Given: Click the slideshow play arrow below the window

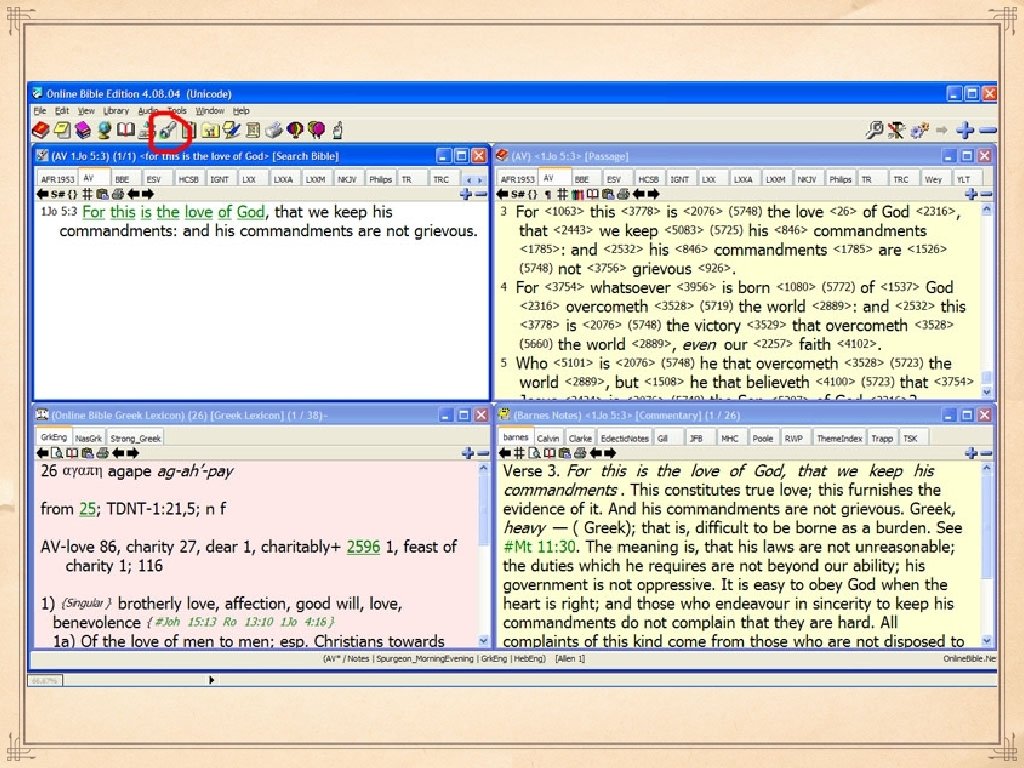Looking at the screenshot, I should click(x=211, y=680).
